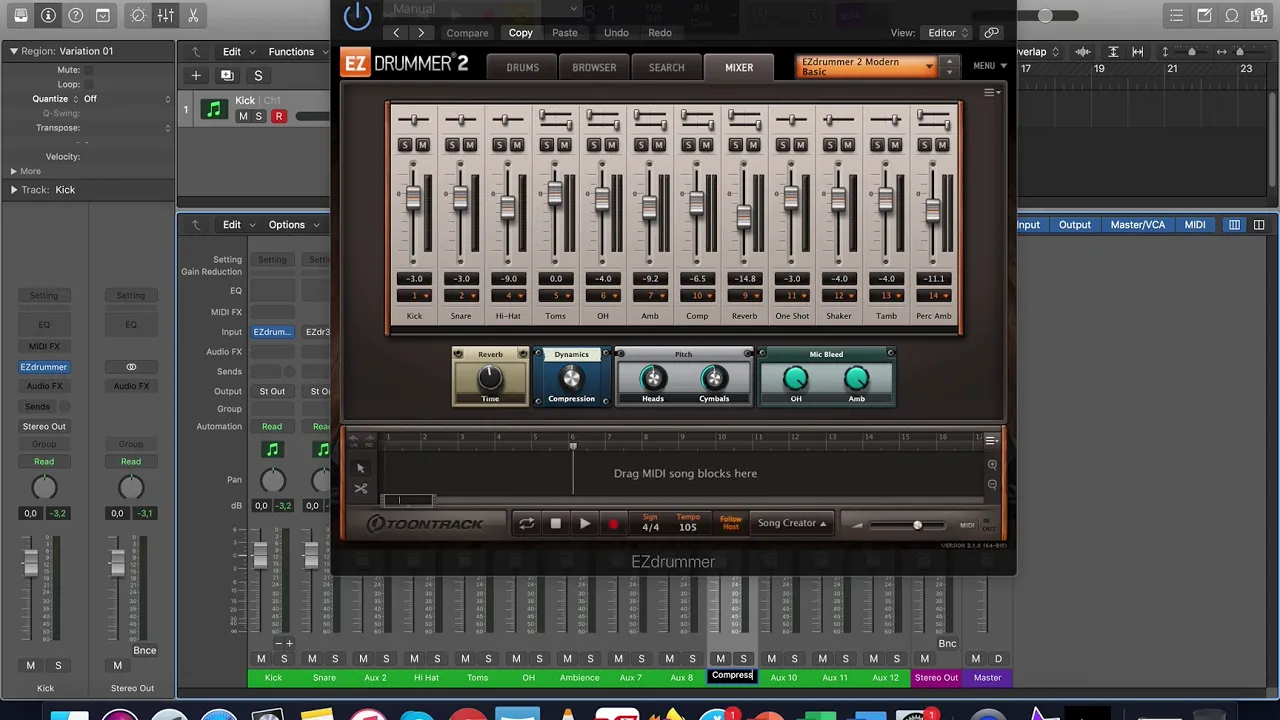This screenshot has width=1280, height=720.
Task: Open EZdrummer song track hamburger menu
Action: coord(991,440)
